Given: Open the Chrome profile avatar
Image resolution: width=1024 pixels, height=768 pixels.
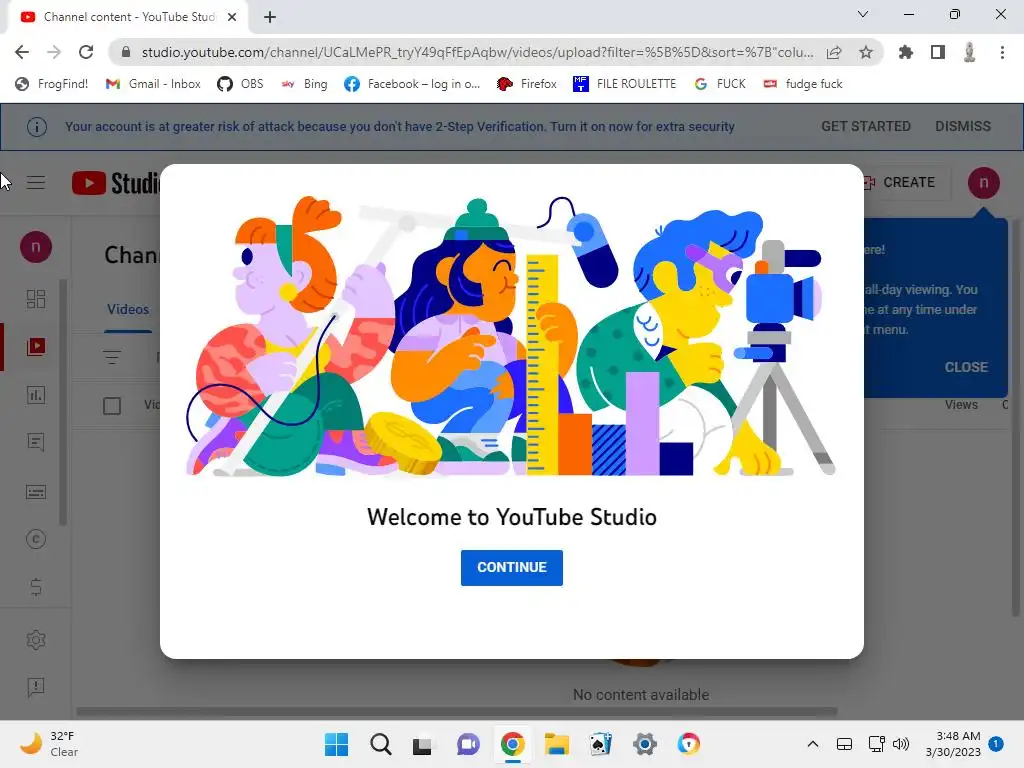Looking at the screenshot, I should point(969,52).
